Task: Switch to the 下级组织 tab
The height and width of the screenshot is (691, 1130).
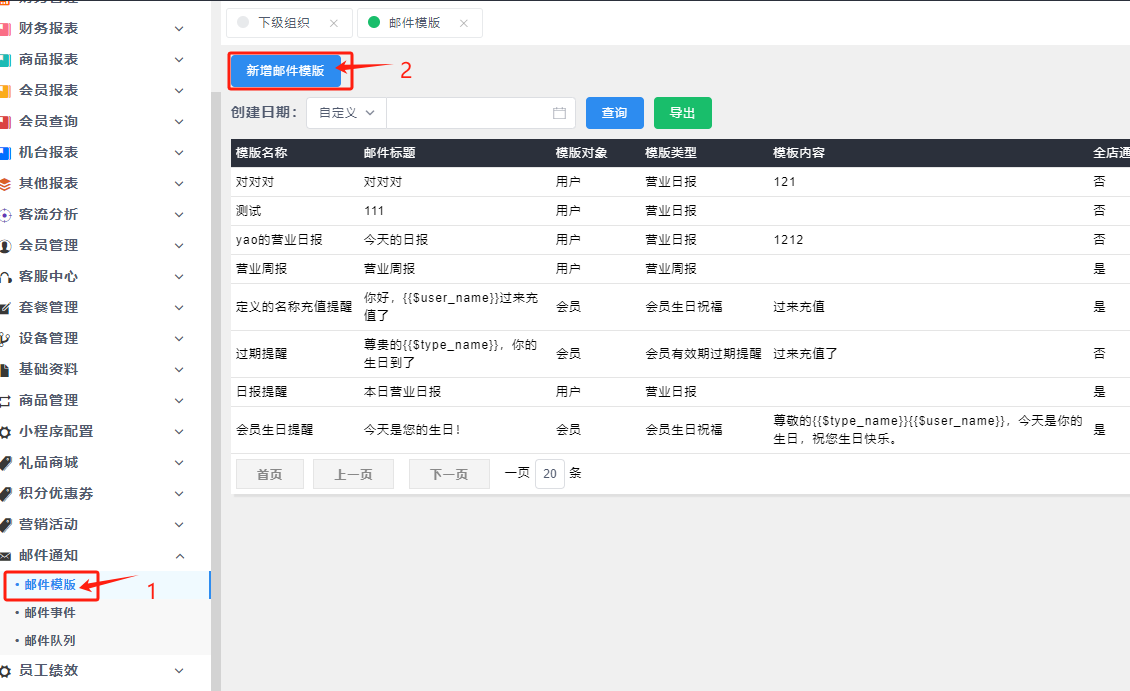Action: pyautogui.click(x=289, y=23)
